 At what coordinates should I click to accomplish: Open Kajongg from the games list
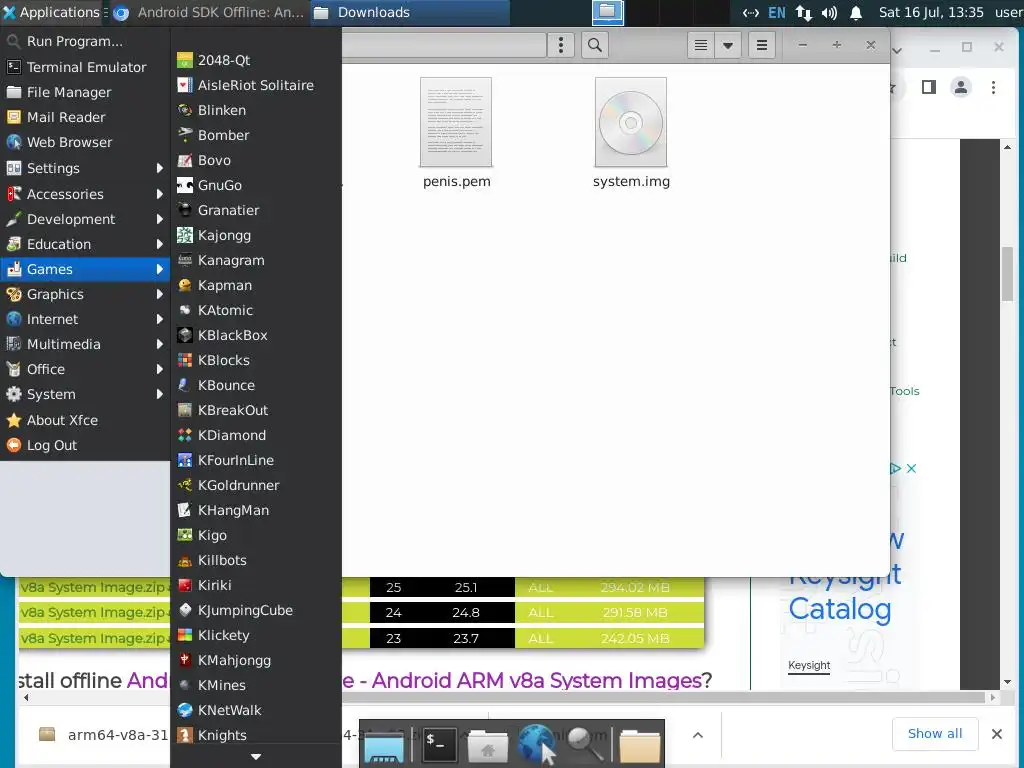(x=255, y=235)
